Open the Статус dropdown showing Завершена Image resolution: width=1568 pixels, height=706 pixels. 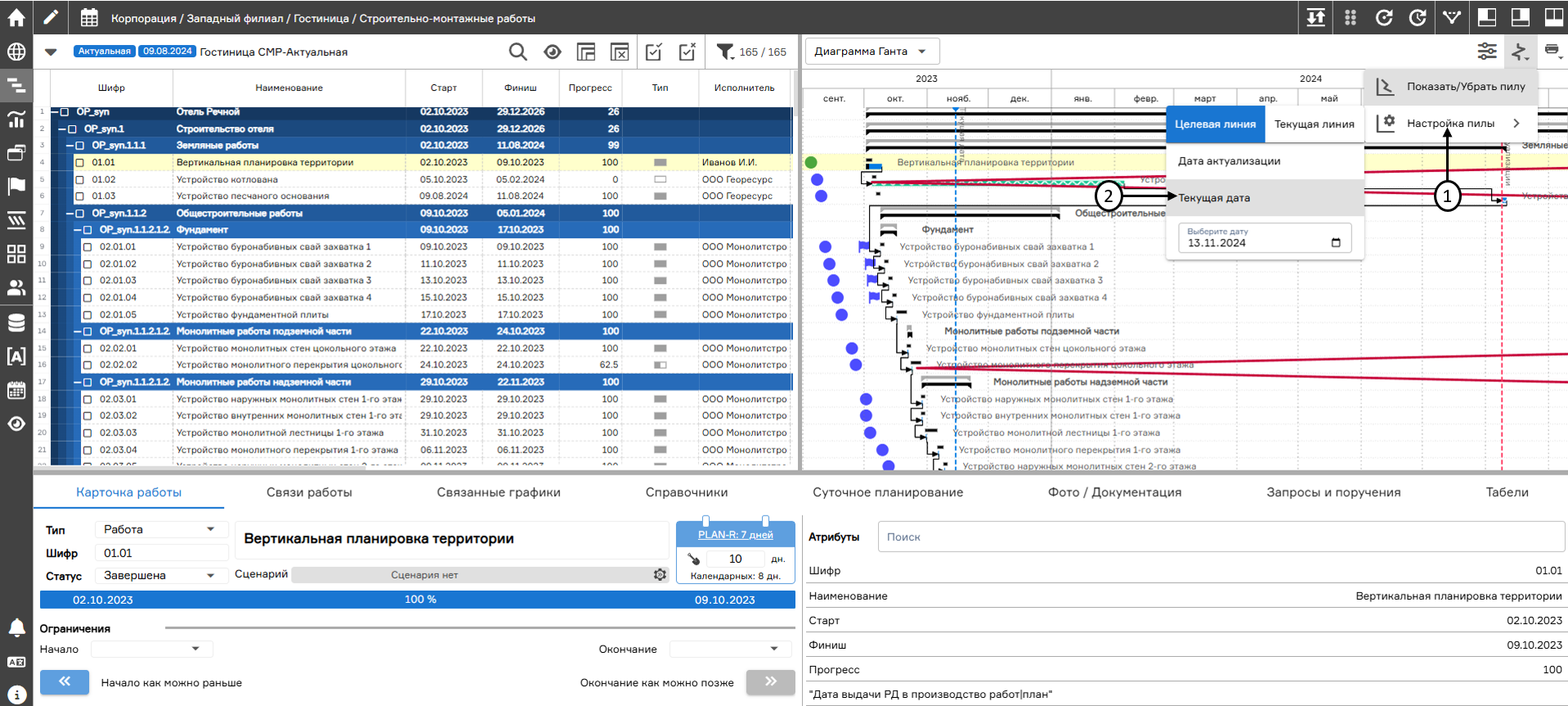click(160, 575)
